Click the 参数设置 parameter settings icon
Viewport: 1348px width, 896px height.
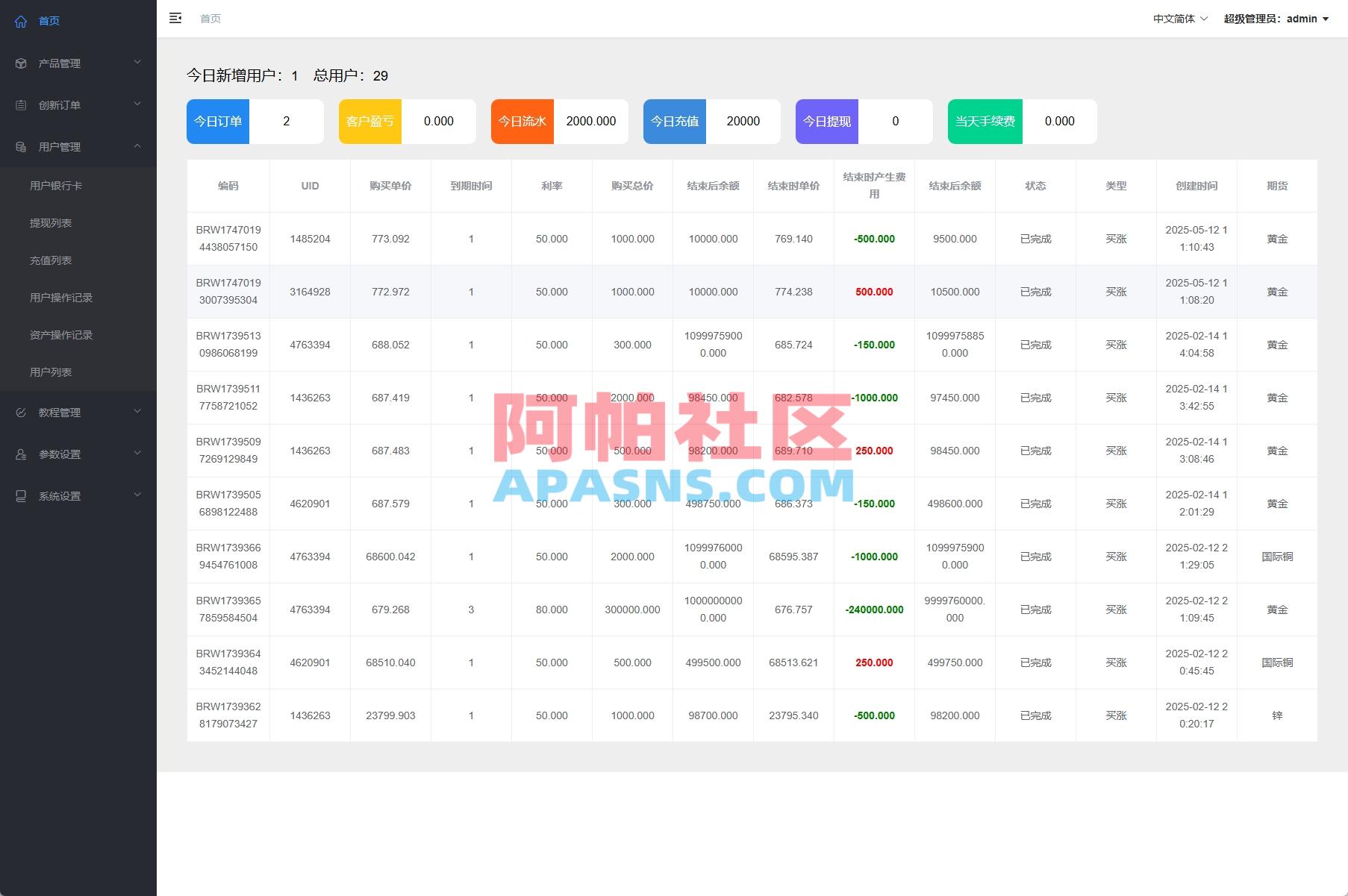point(20,454)
